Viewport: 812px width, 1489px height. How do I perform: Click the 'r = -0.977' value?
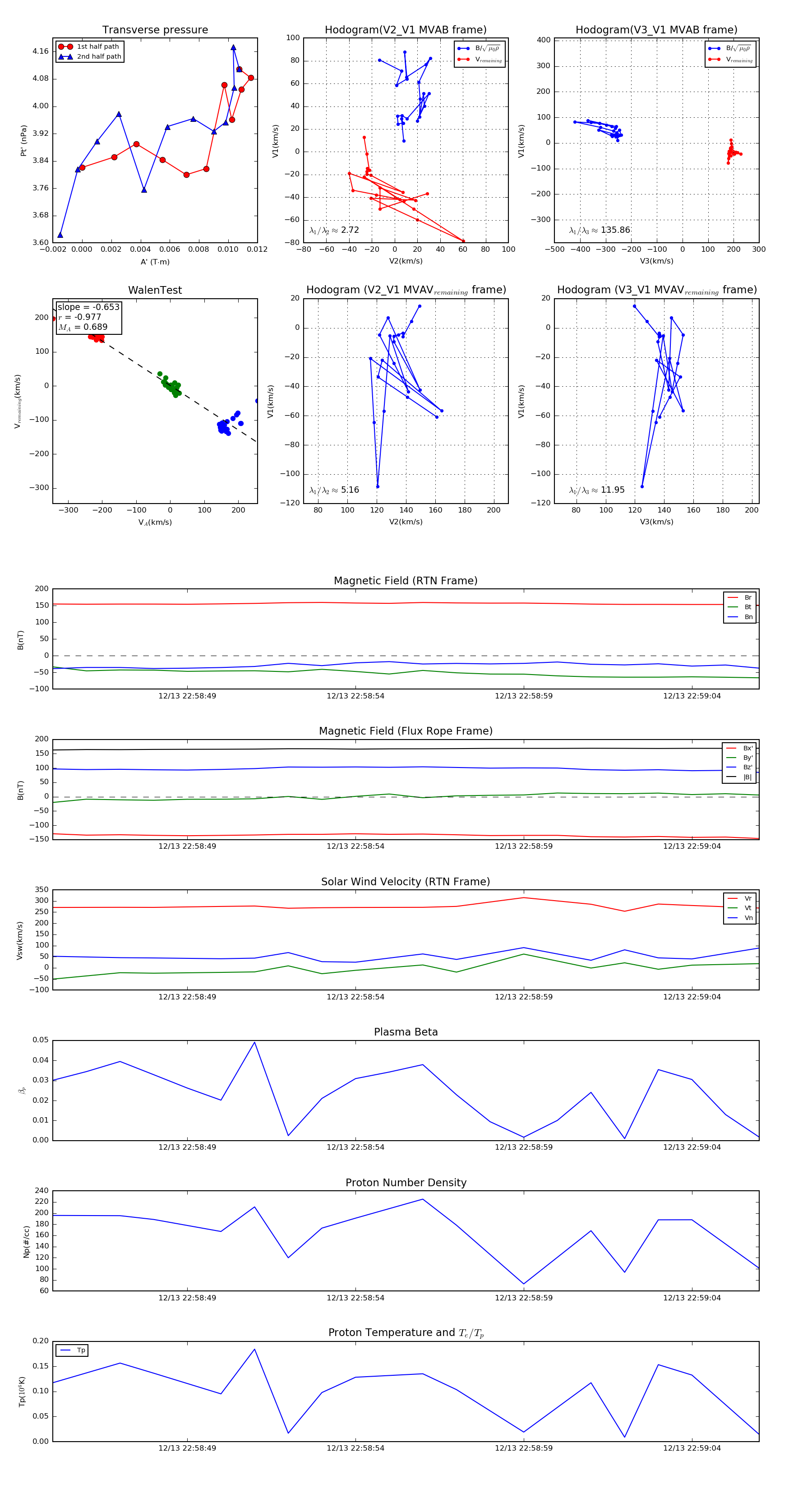[80, 317]
